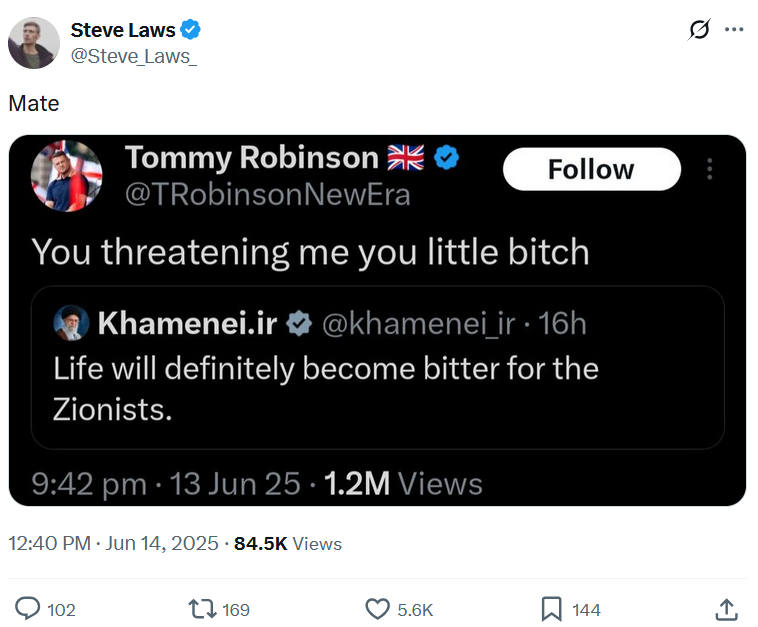View the 84.5K Views analytics
758x627 pixels.
tap(288, 543)
